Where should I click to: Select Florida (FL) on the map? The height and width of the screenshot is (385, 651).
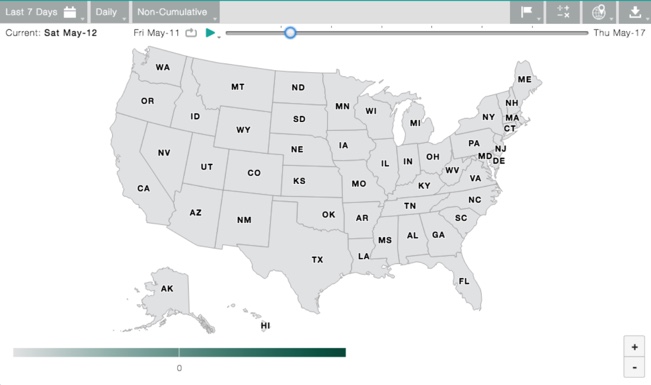tap(464, 281)
